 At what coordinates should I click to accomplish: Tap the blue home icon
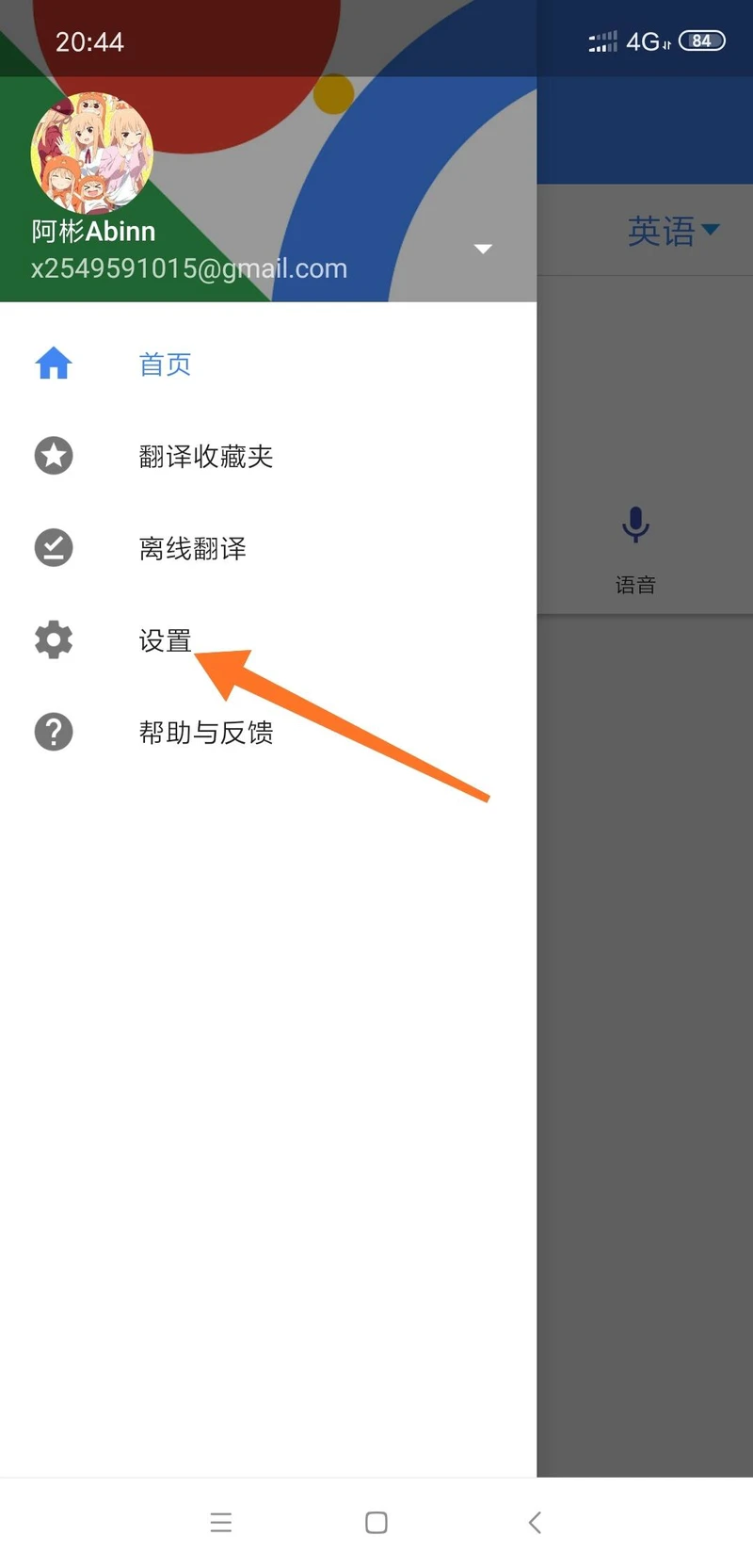click(x=54, y=364)
